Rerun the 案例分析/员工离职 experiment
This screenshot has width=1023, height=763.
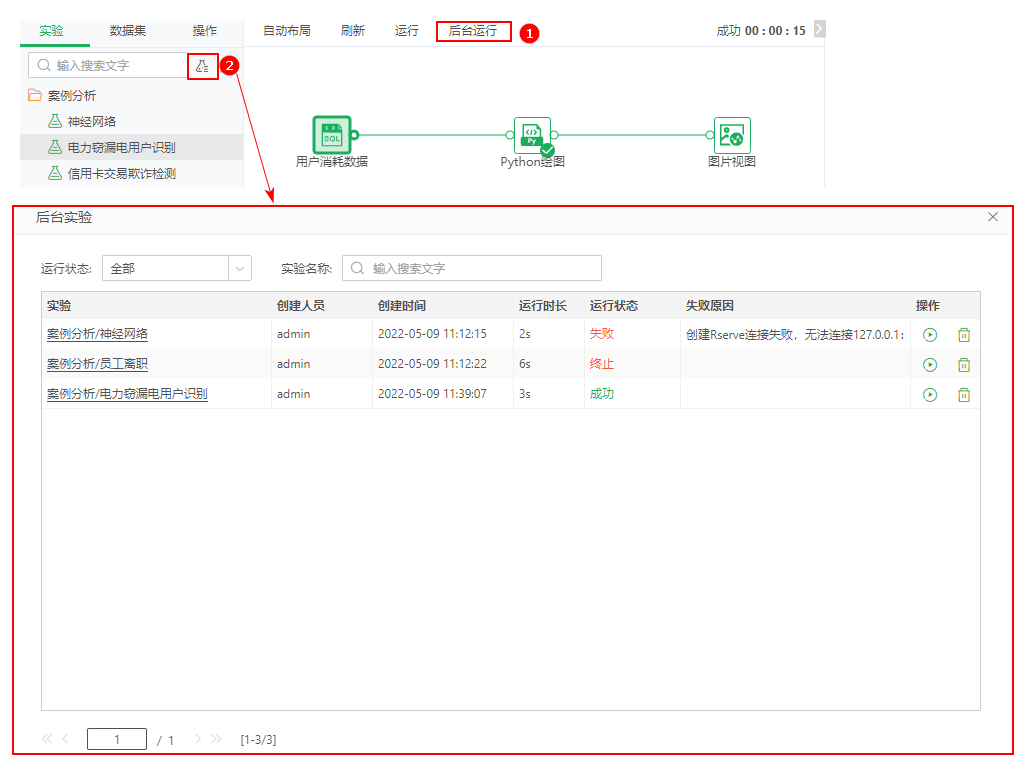930,365
